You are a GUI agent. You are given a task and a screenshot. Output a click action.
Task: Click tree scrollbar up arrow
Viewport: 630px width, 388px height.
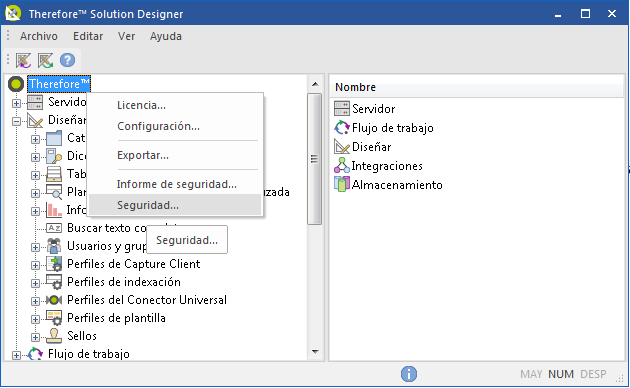pos(315,84)
